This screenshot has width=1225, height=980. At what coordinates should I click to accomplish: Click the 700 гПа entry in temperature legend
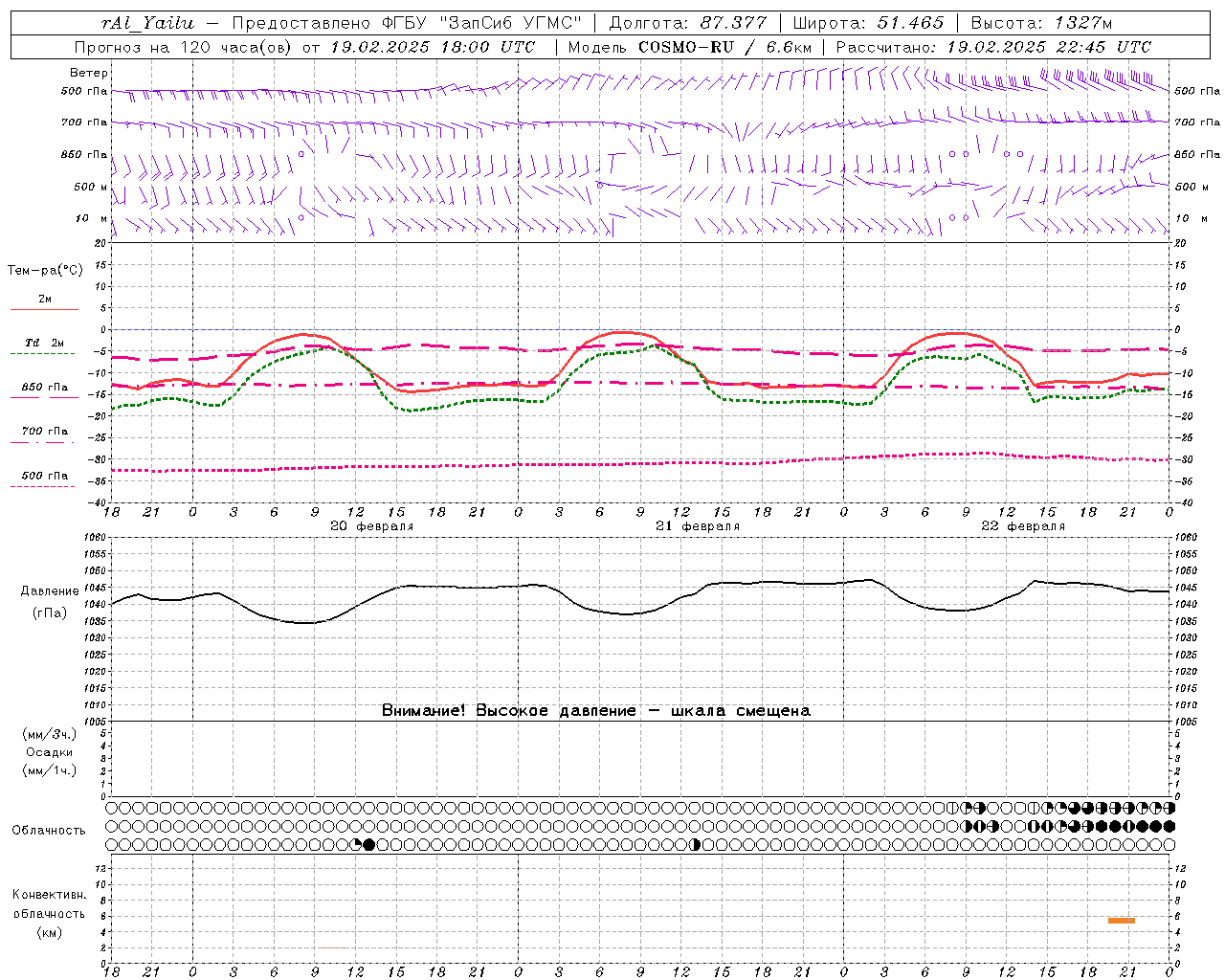click(x=44, y=432)
